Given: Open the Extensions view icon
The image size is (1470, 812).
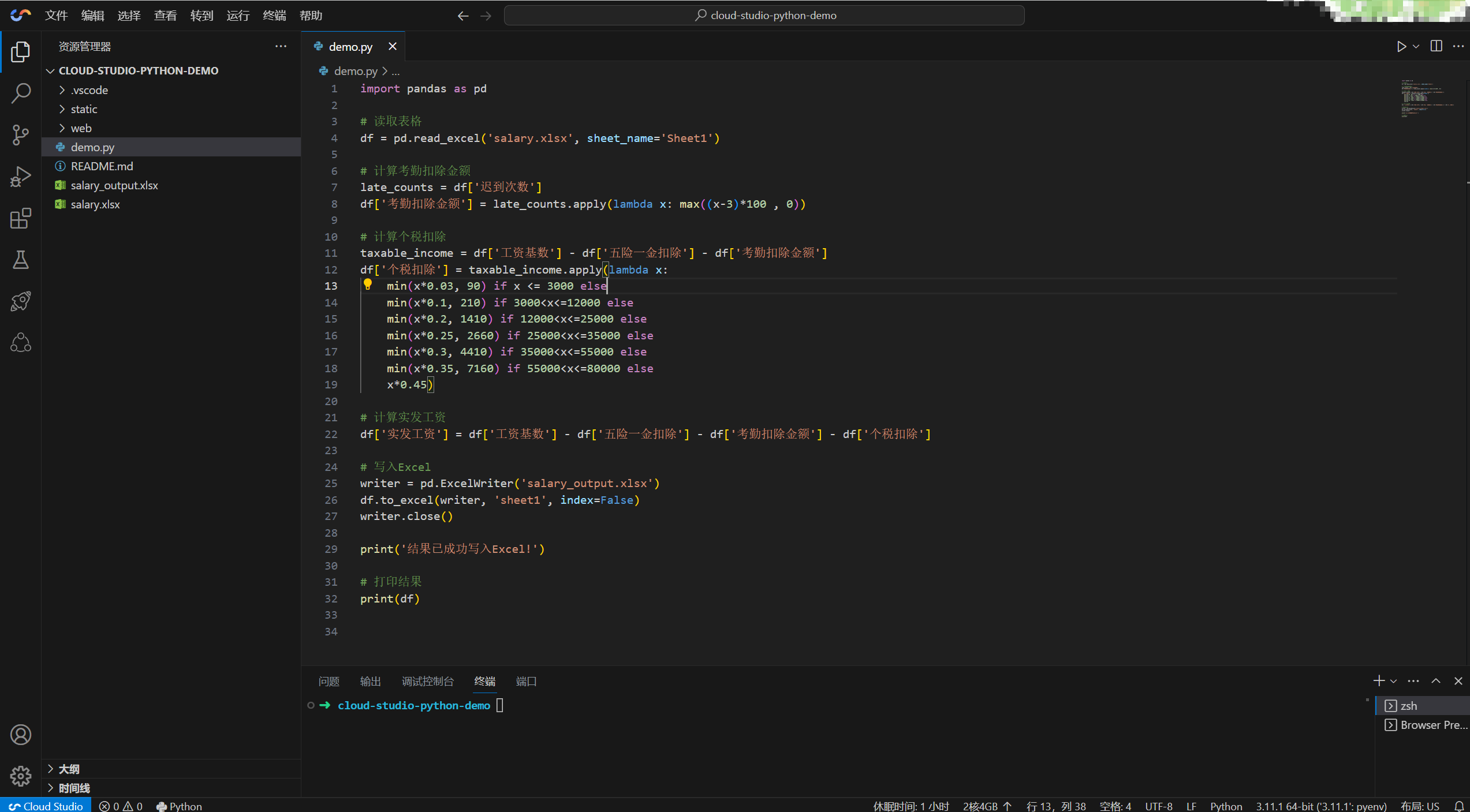Looking at the screenshot, I should click(x=21, y=218).
